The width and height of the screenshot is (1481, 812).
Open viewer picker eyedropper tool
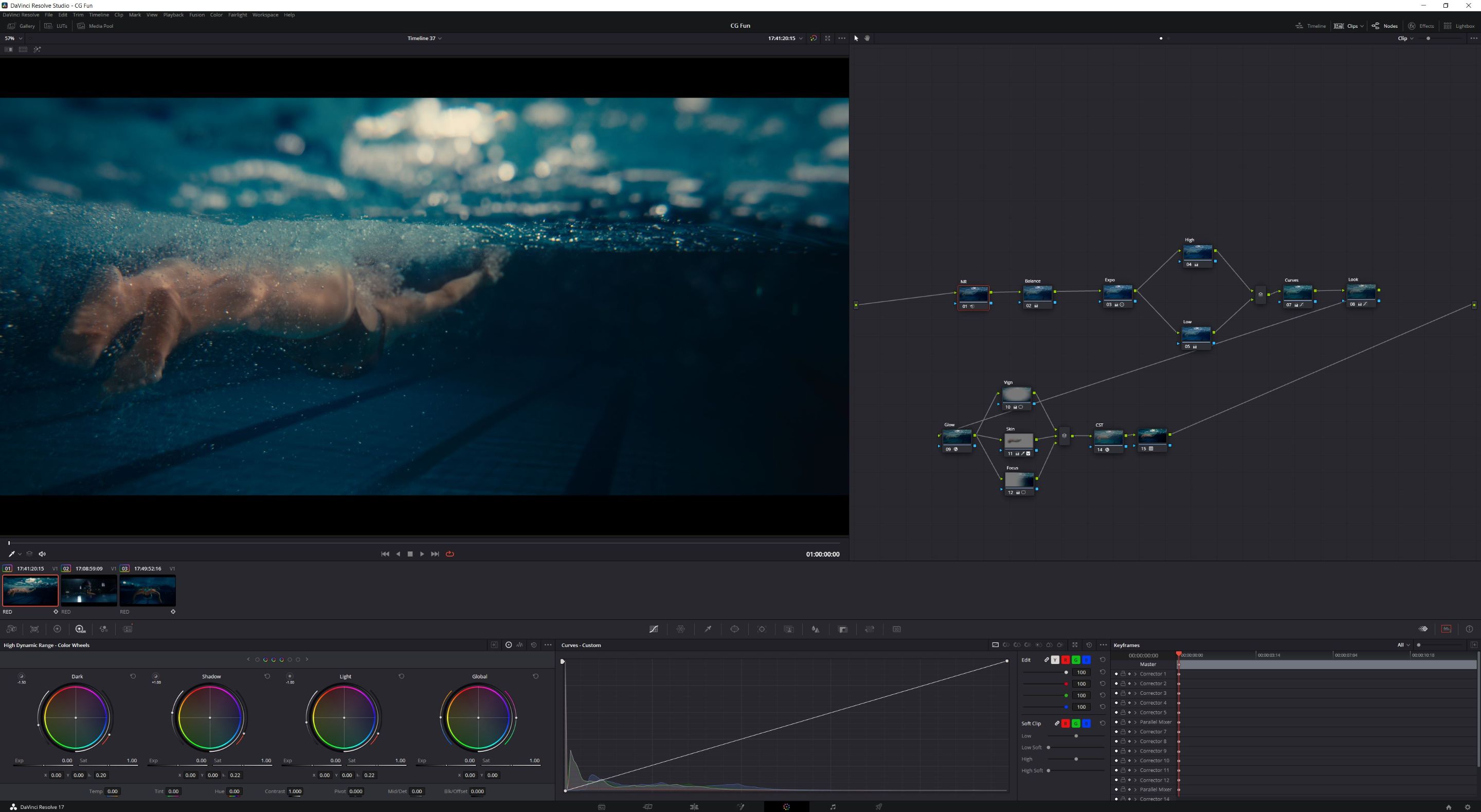point(11,554)
